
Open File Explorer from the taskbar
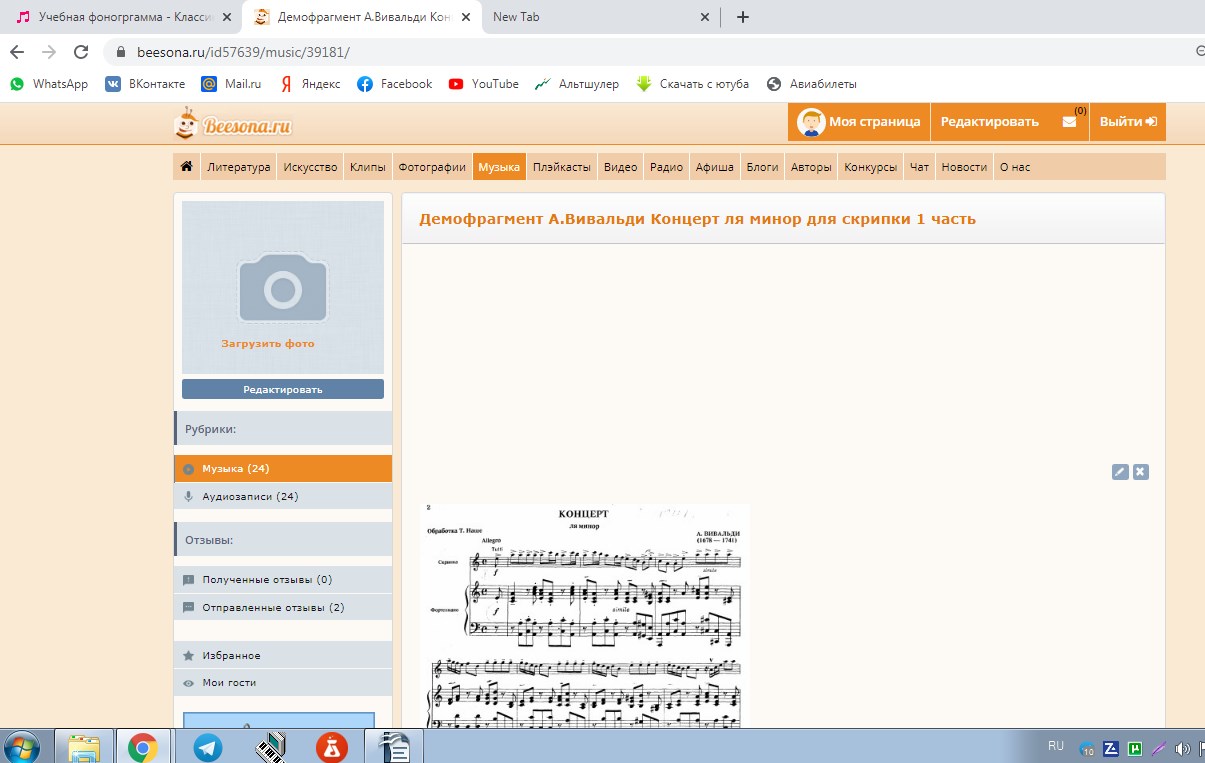tap(84, 747)
